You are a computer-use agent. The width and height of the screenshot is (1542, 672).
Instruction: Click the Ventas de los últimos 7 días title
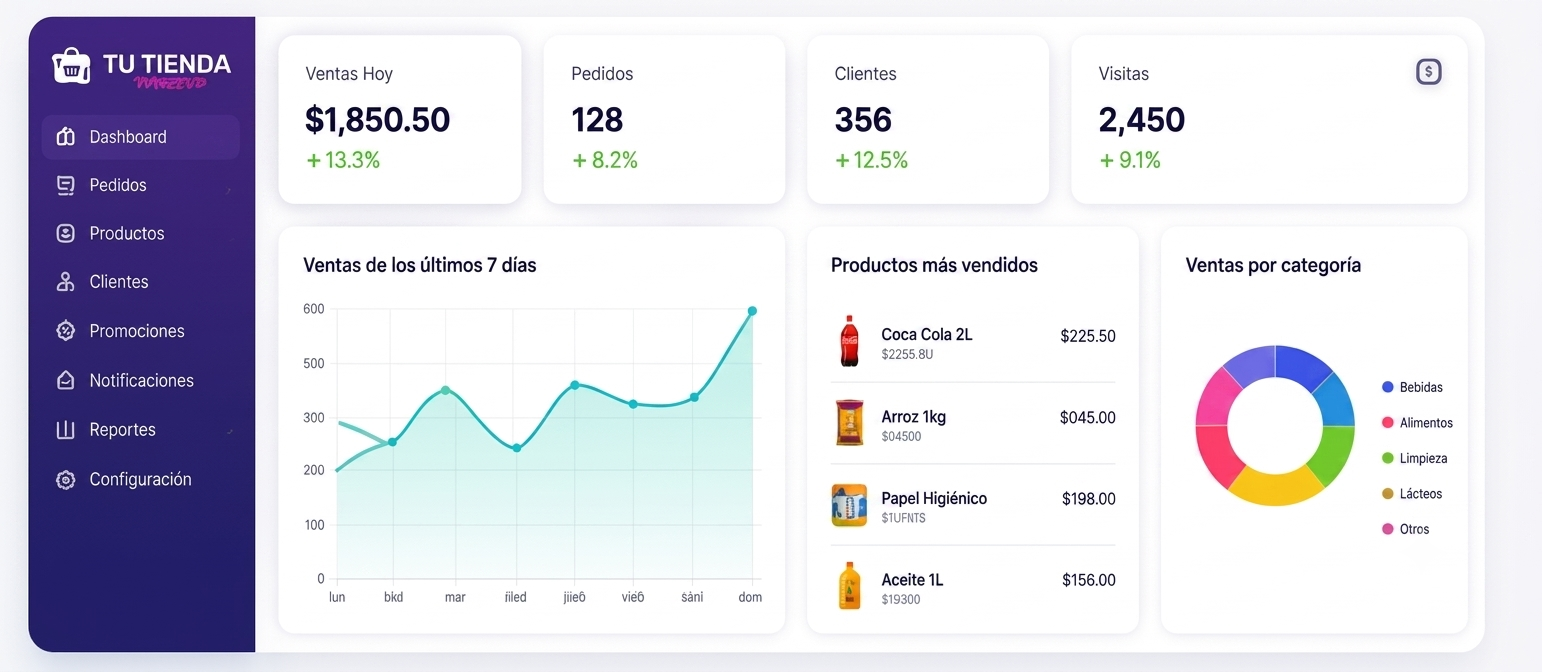coord(420,265)
